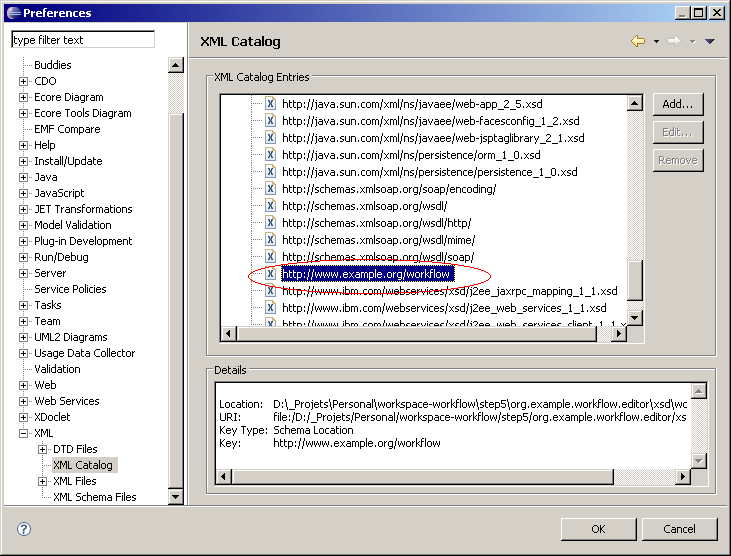
Task: Click the help question mark icon
Action: 24,529
